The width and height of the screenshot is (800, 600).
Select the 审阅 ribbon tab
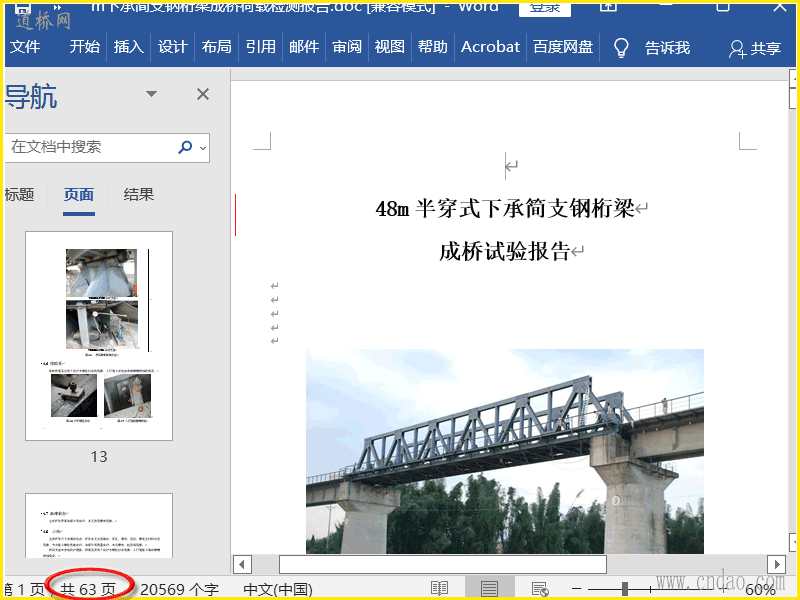tap(347, 47)
